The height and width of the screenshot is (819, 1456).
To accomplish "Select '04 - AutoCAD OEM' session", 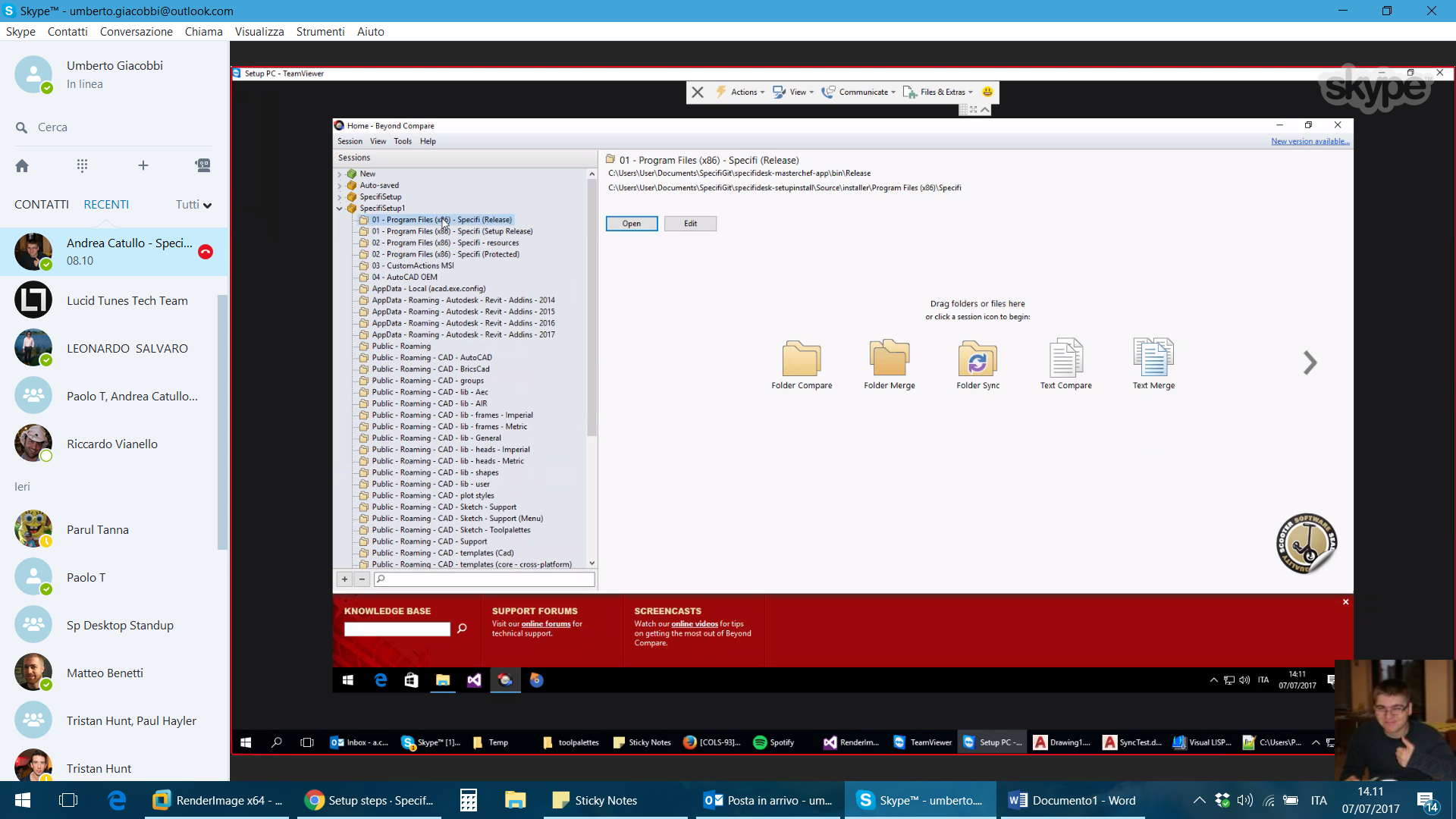I will click(x=404, y=278).
